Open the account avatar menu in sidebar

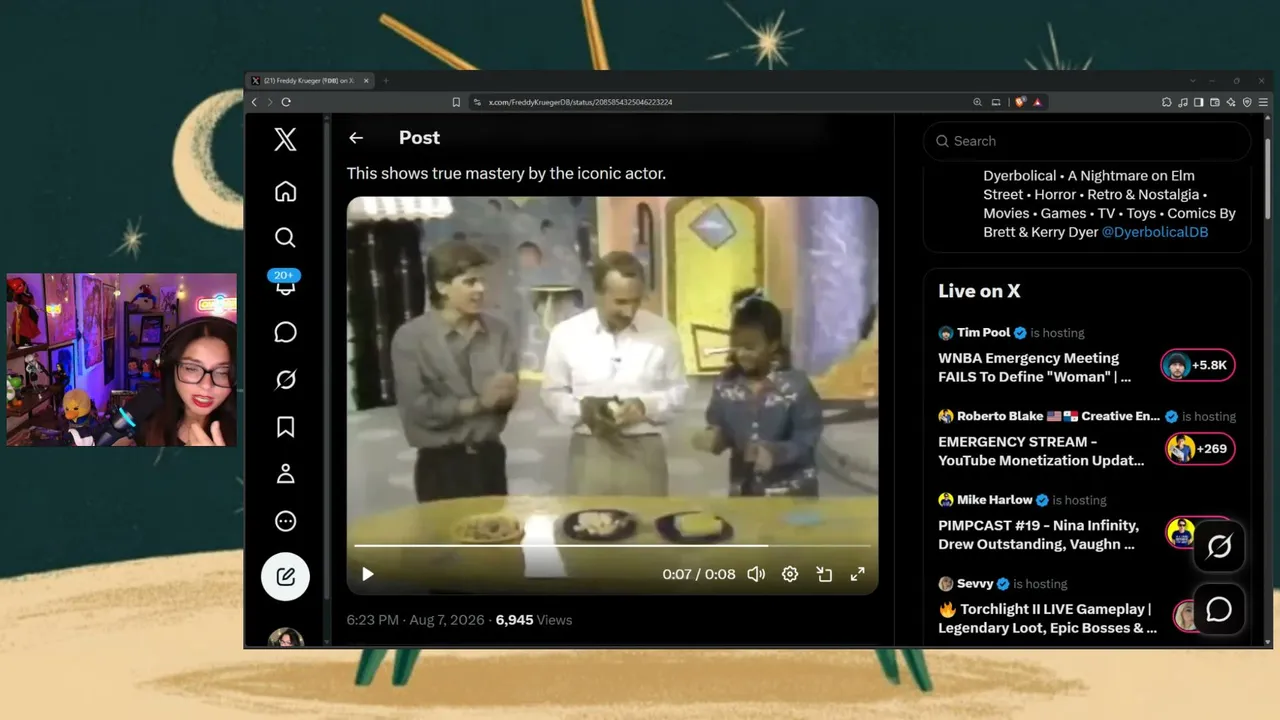tap(285, 638)
